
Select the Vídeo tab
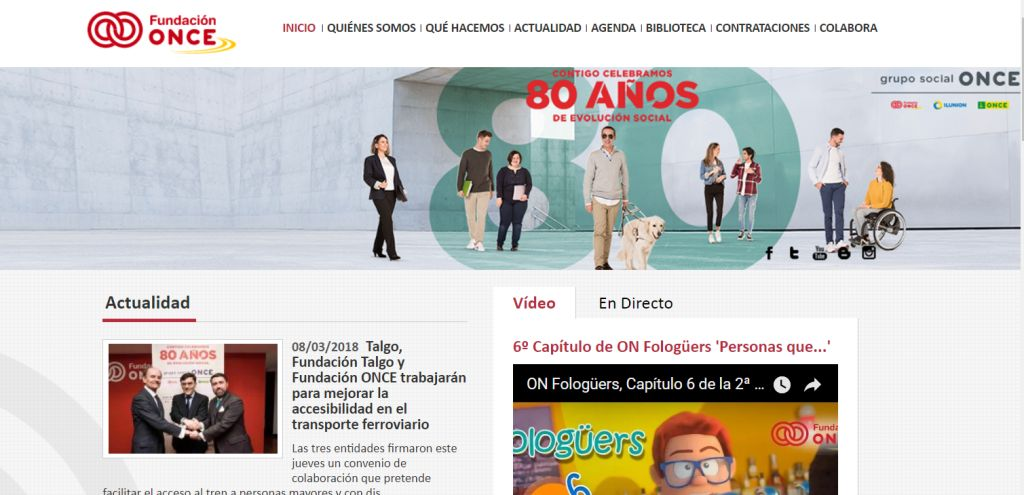click(534, 303)
